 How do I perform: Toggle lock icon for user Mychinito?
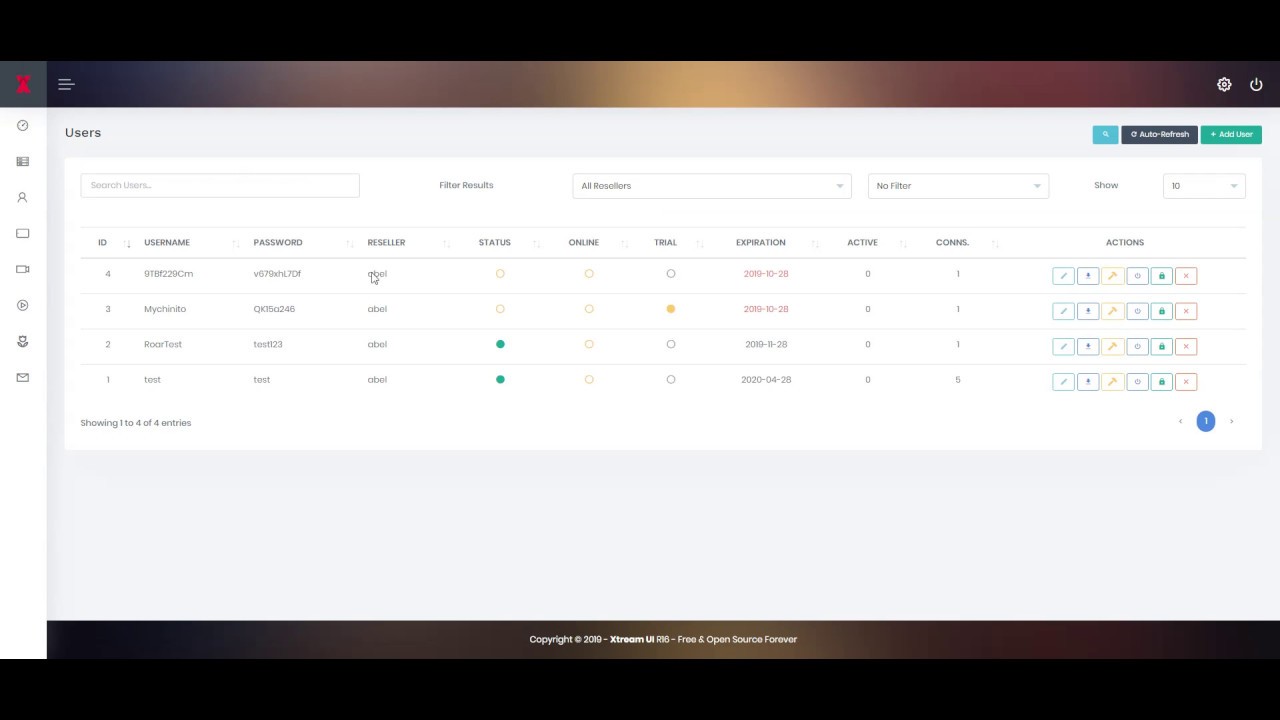[1161, 311]
